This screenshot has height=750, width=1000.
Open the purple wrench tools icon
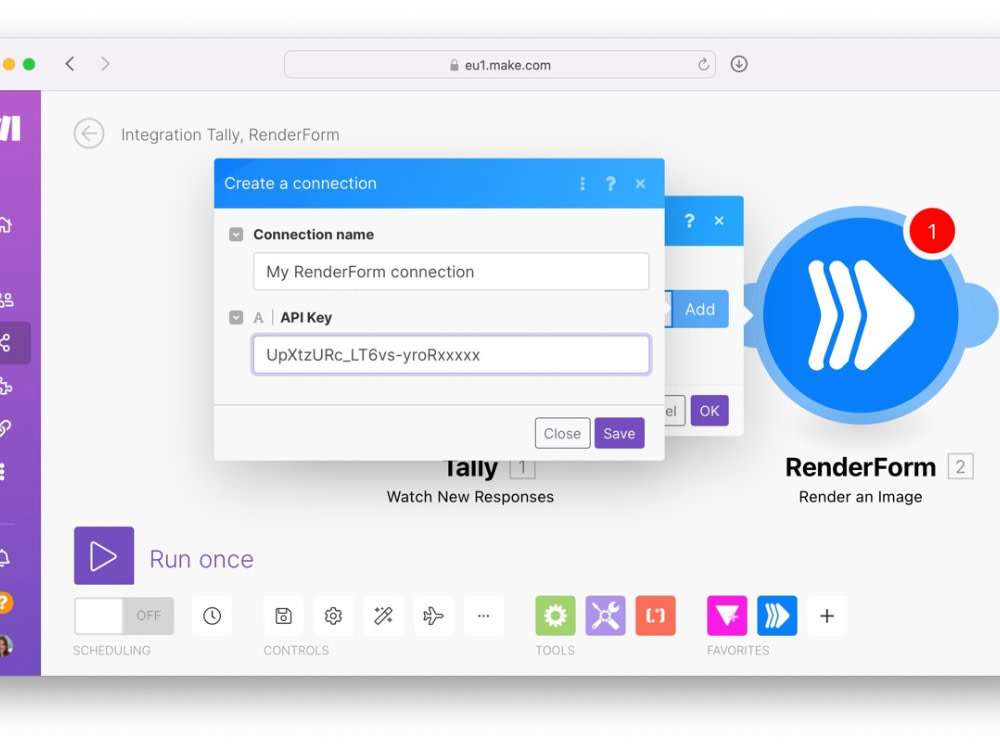tap(605, 615)
